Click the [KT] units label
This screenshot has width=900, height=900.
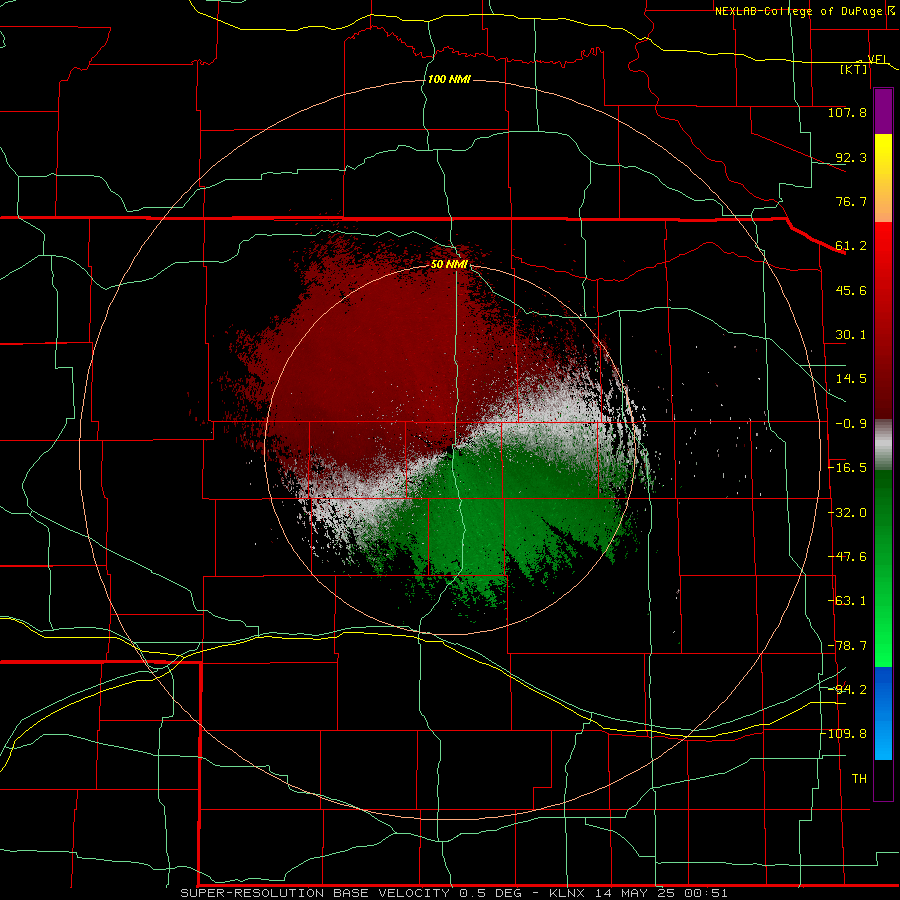pyautogui.click(x=854, y=69)
